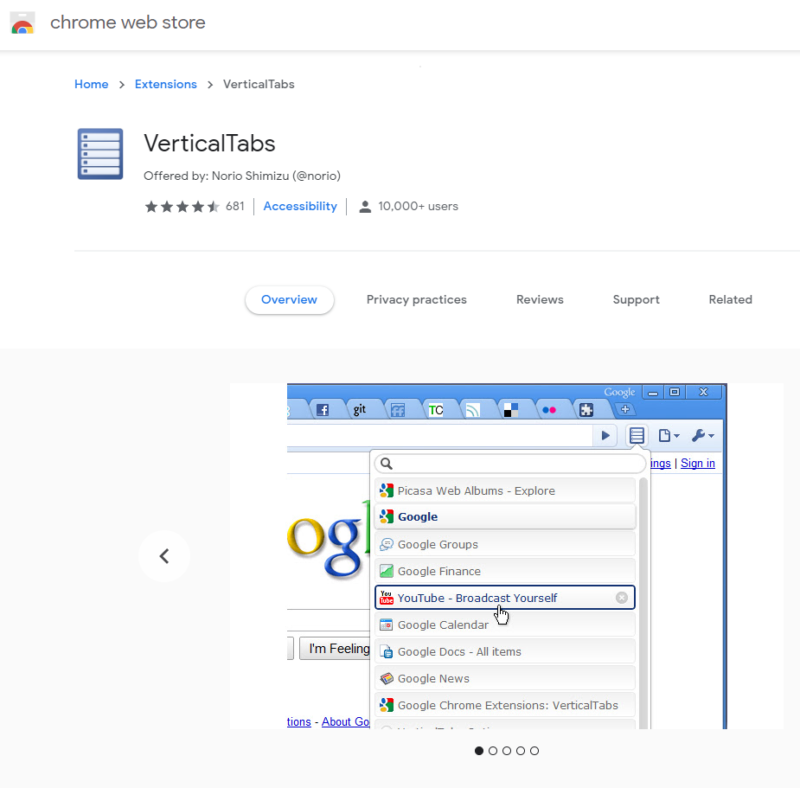This screenshot has width=800, height=788.
Task: Click the VerticalTabs list icon in screenshot toolbar
Action: [x=636, y=435]
